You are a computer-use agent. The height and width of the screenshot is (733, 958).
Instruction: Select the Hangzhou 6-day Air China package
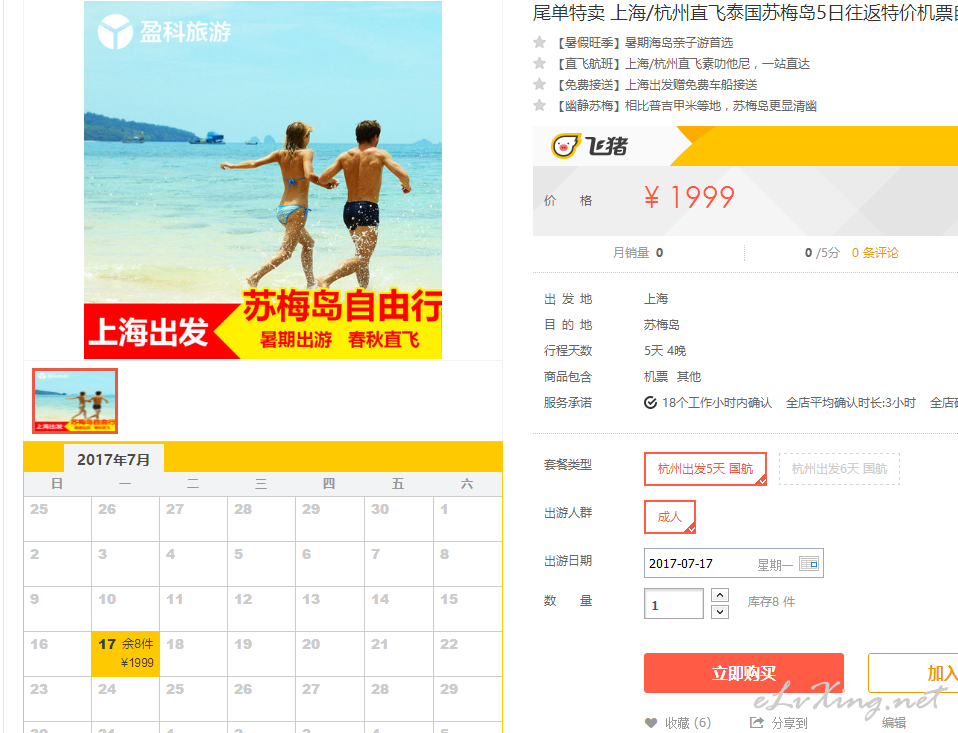(839, 469)
